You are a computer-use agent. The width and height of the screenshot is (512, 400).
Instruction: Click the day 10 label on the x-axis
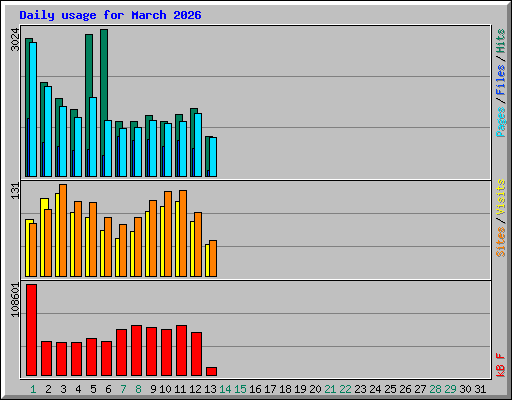point(165,389)
